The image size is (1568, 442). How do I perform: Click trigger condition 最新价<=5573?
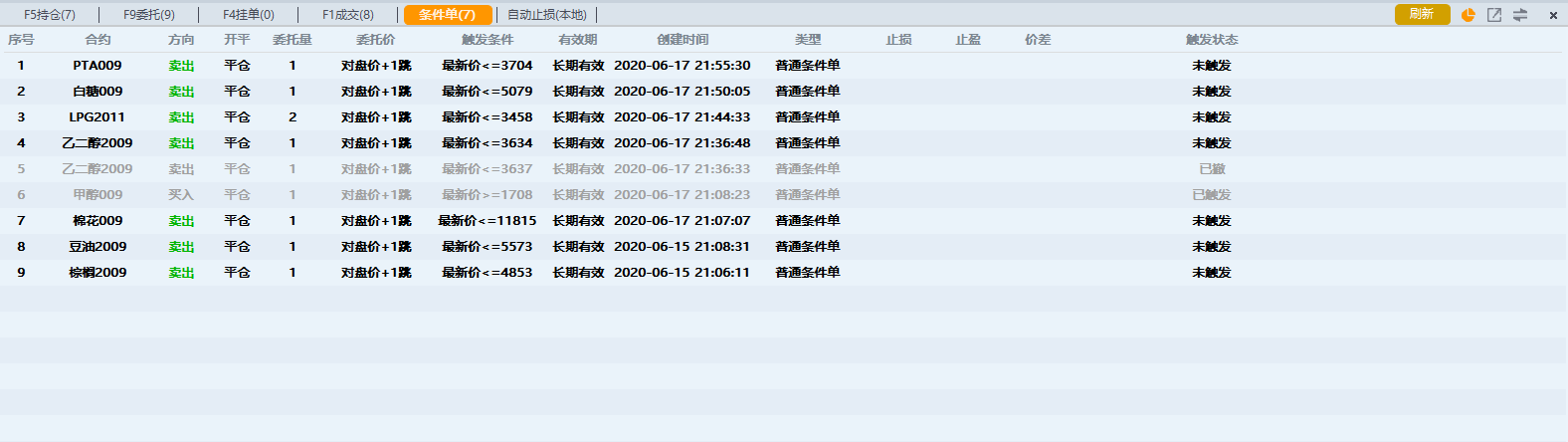[x=488, y=247]
